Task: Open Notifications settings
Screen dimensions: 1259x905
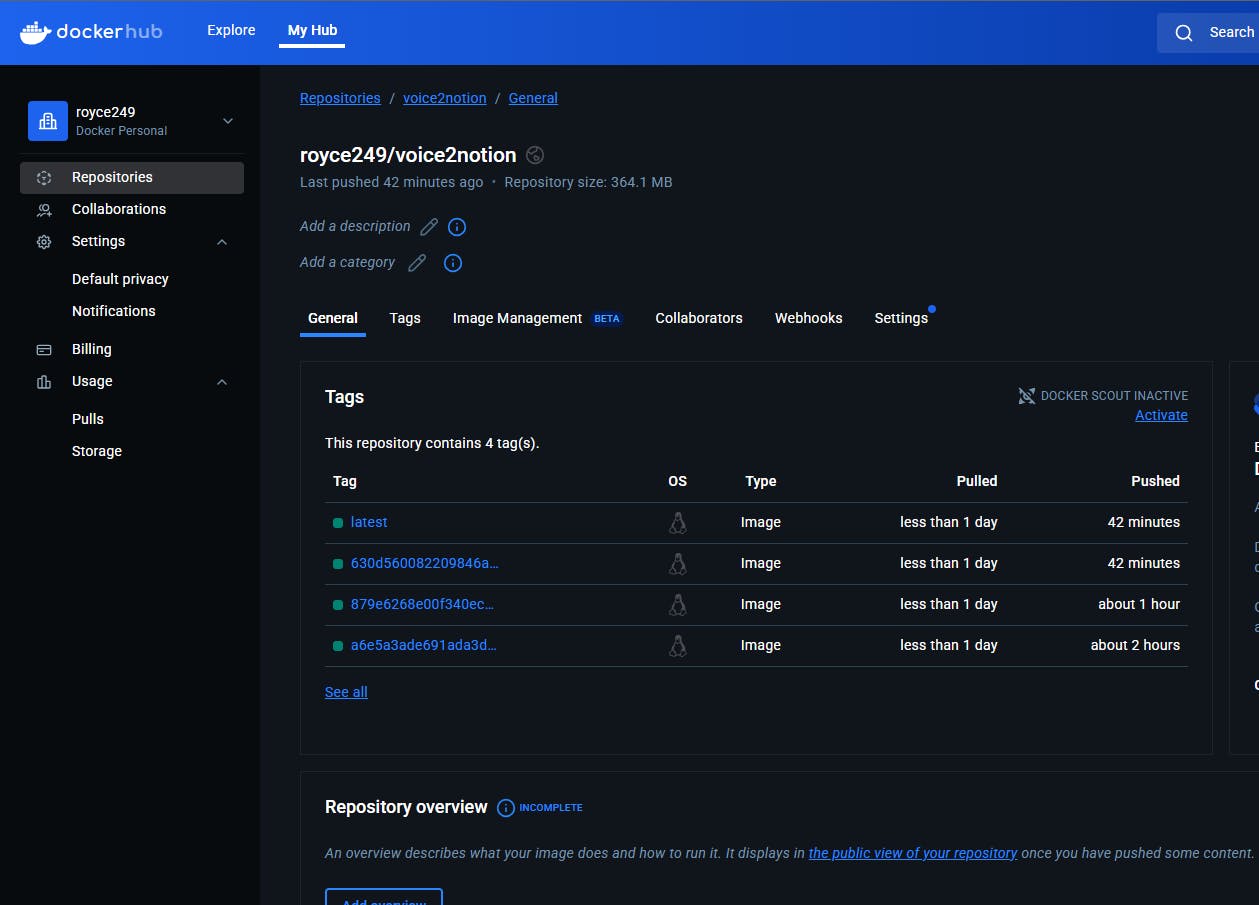Action: (114, 311)
